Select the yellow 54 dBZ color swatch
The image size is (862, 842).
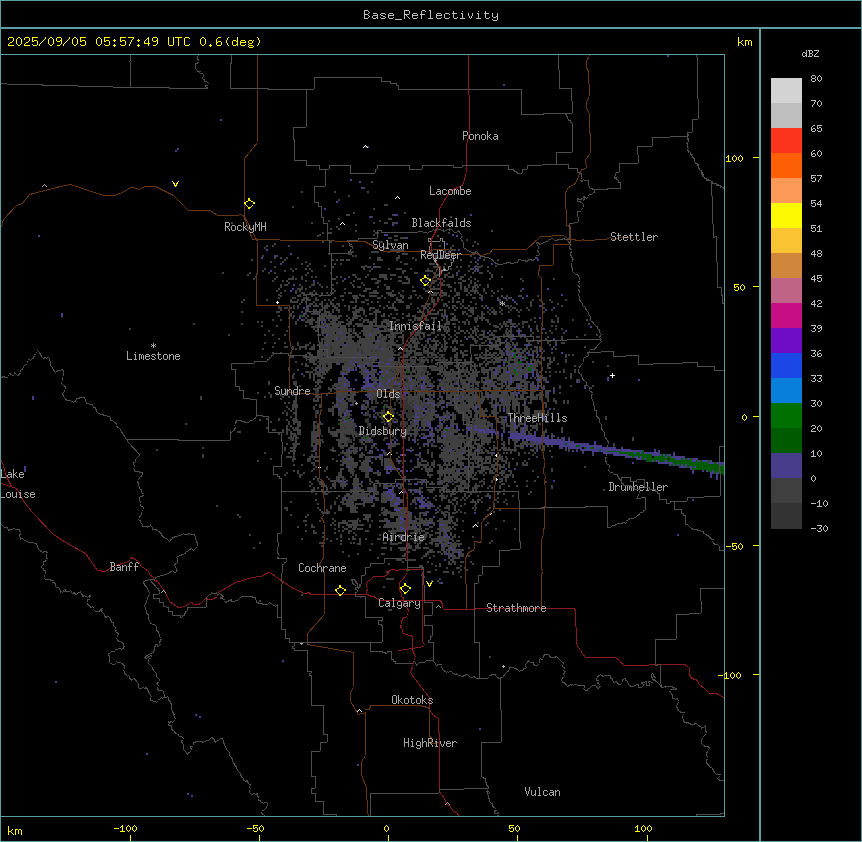click(786, 215)
